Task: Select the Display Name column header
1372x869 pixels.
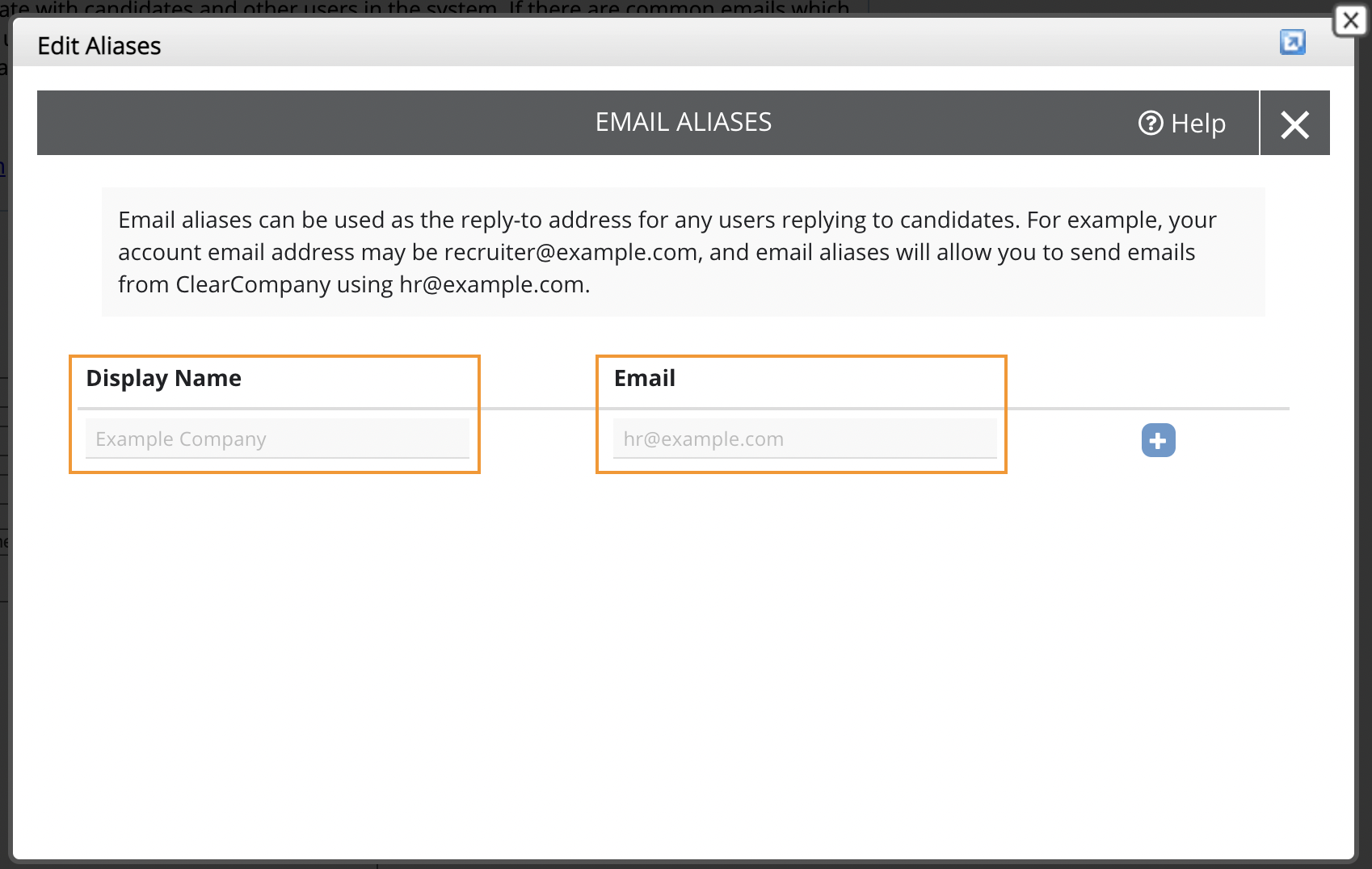Action: point(164,378)
